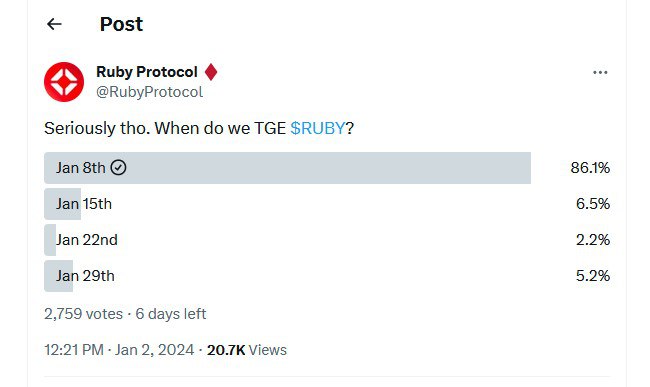Select the Jan 8th poll option
This screenshot has height=387, width=650.
pos(327,168)
